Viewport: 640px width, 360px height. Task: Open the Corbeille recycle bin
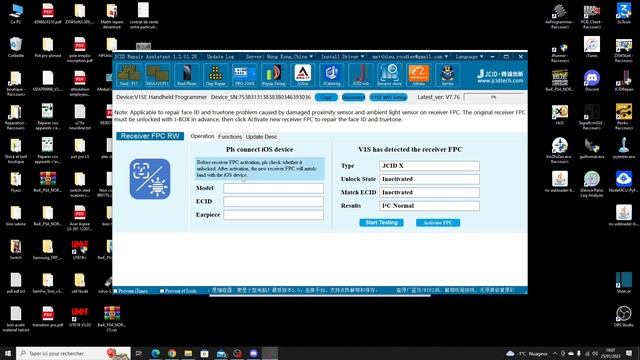tap(16, 47)
